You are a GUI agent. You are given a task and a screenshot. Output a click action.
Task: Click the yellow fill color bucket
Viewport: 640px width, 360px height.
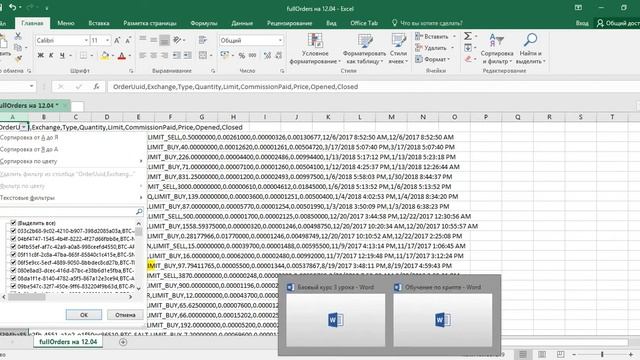[105, 56]
